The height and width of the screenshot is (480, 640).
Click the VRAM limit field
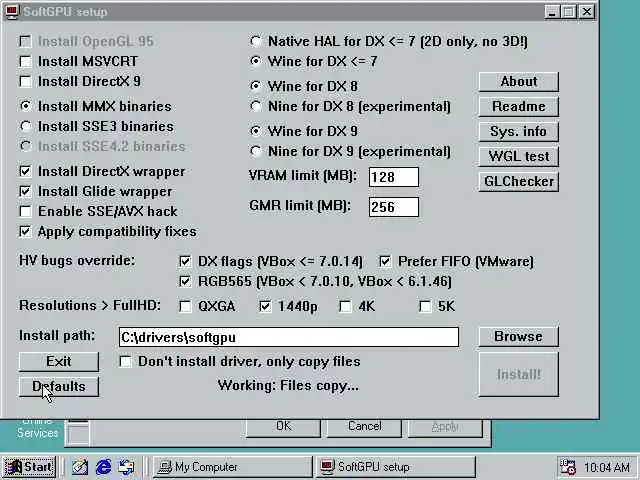pyautogui.click(x=394, y=177)
